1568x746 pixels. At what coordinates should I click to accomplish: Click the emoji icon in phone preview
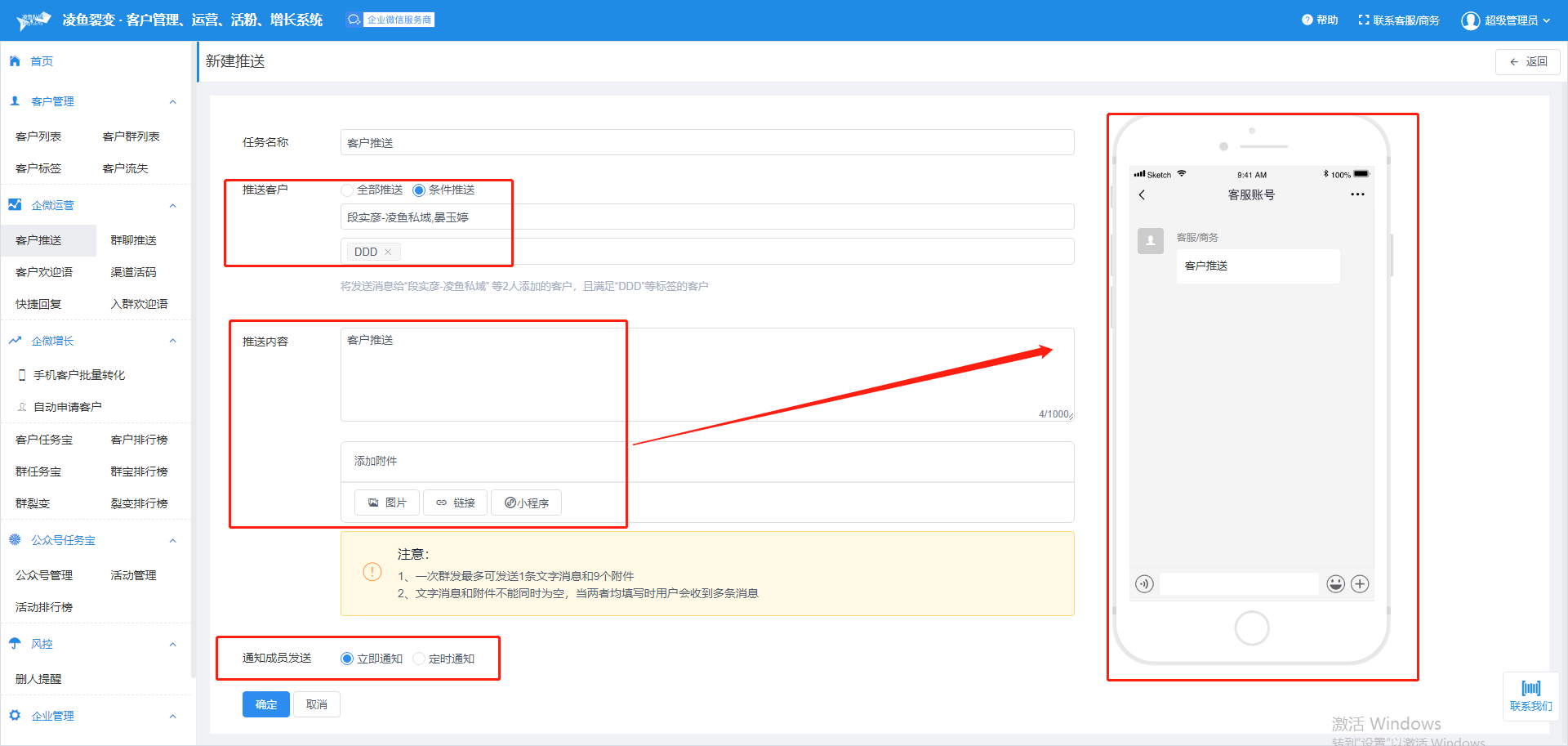point(1335,583)
